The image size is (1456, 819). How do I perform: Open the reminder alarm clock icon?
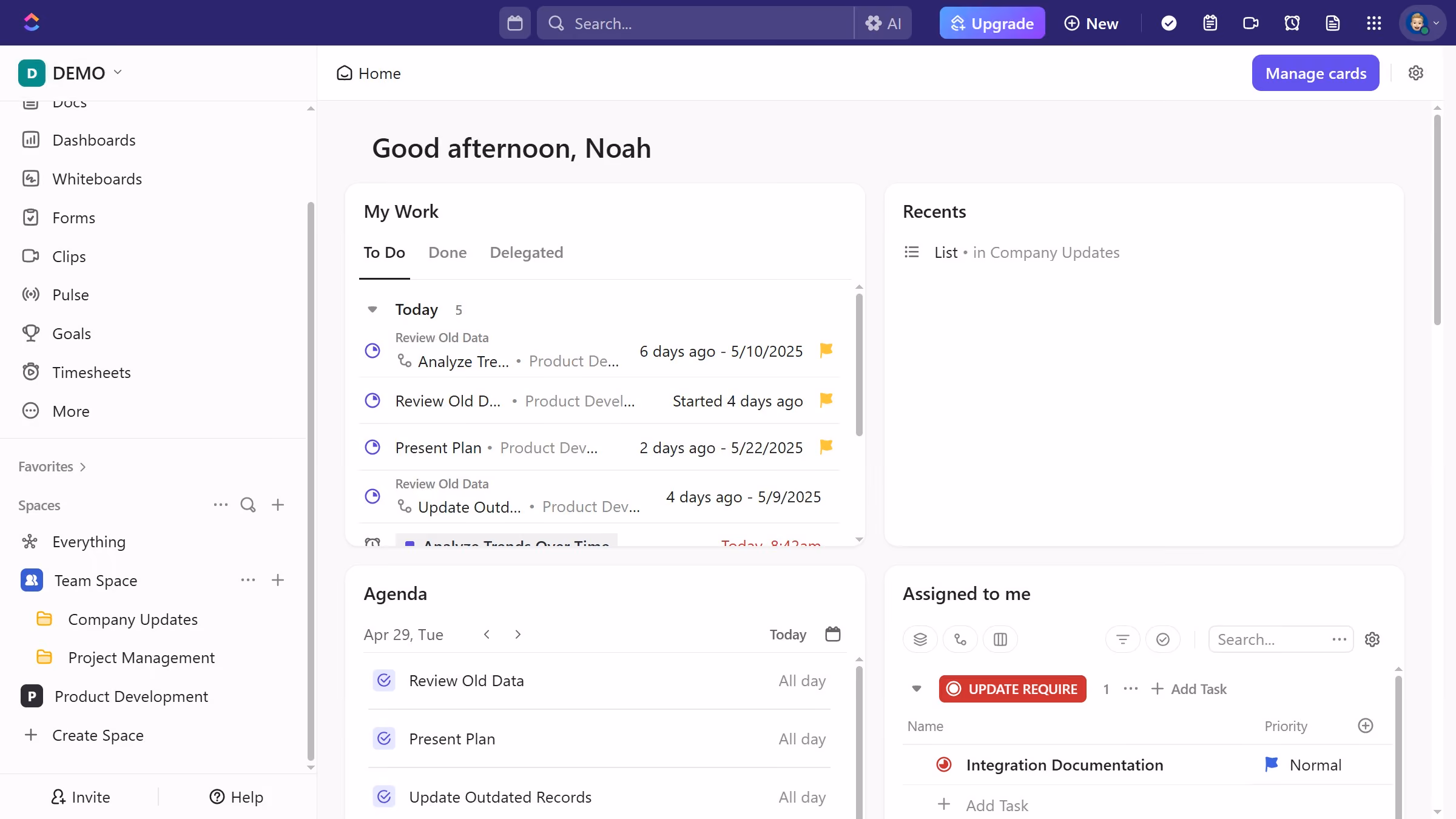[x=1292, y=23]
